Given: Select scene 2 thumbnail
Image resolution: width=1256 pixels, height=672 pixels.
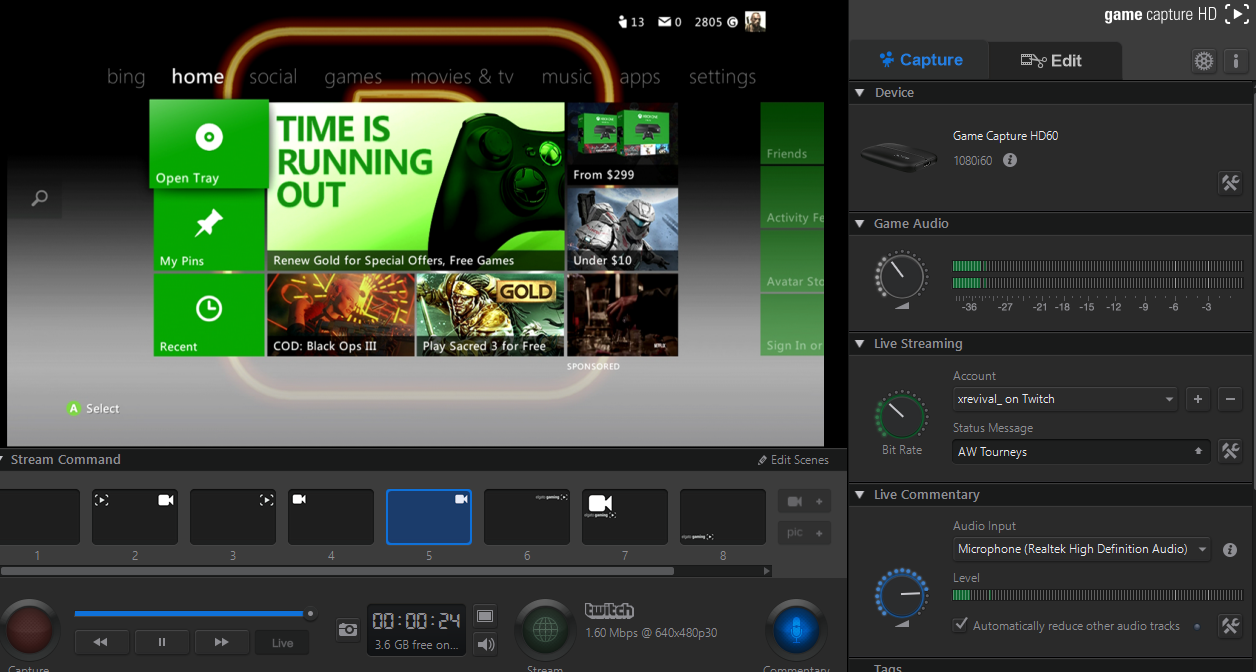Looking at the screenshot, I should (x=135, y=517).
